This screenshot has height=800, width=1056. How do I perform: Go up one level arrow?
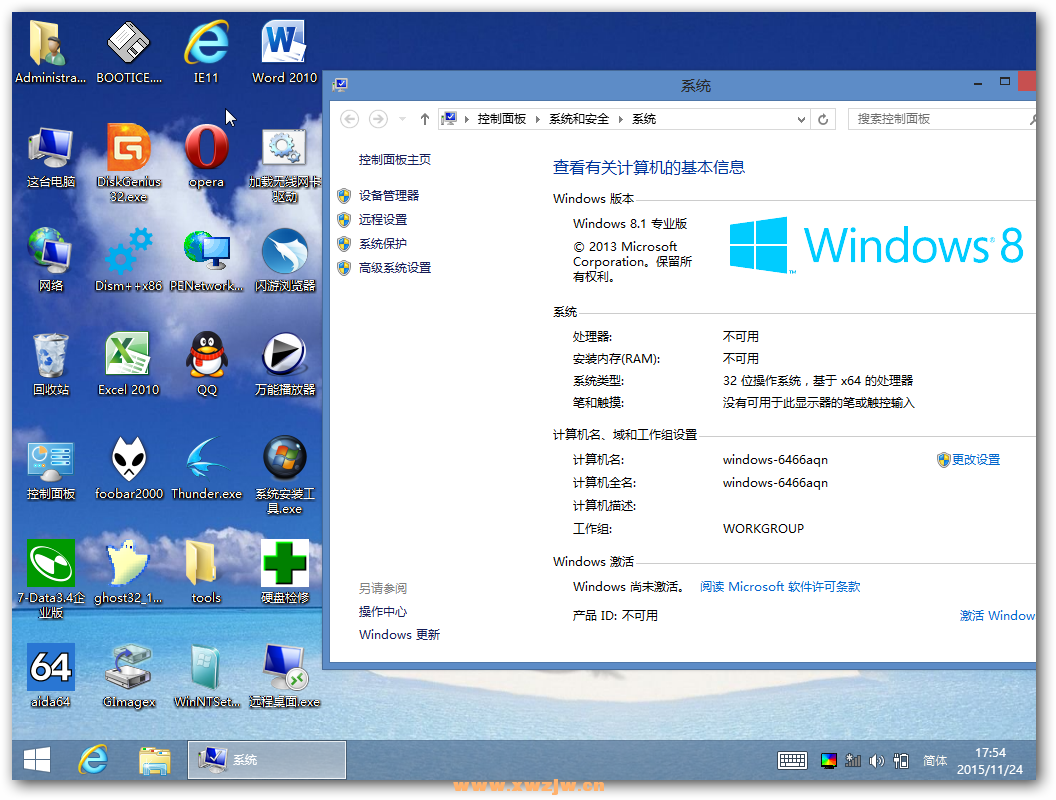point(424,119)
